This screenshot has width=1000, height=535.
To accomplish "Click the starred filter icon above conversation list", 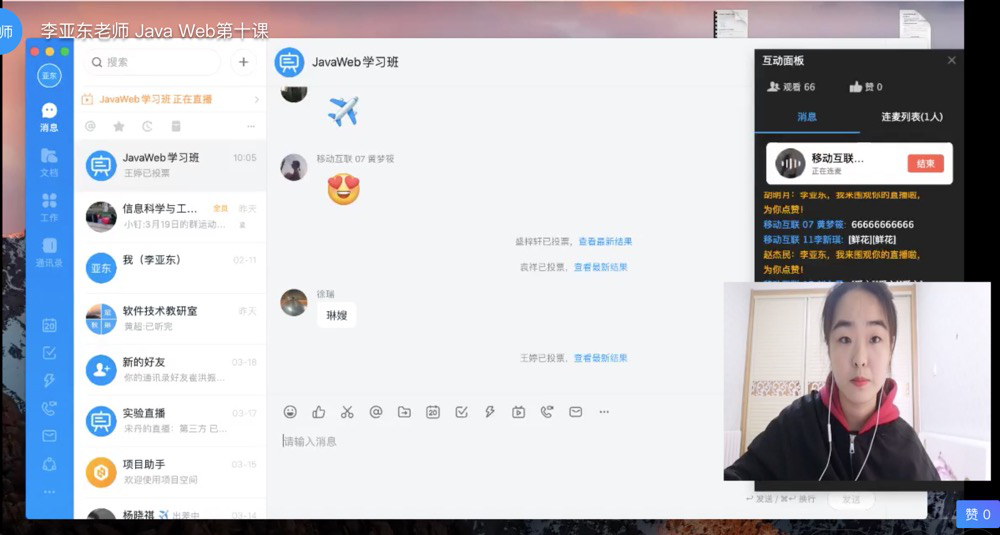I will pos(119,126).
